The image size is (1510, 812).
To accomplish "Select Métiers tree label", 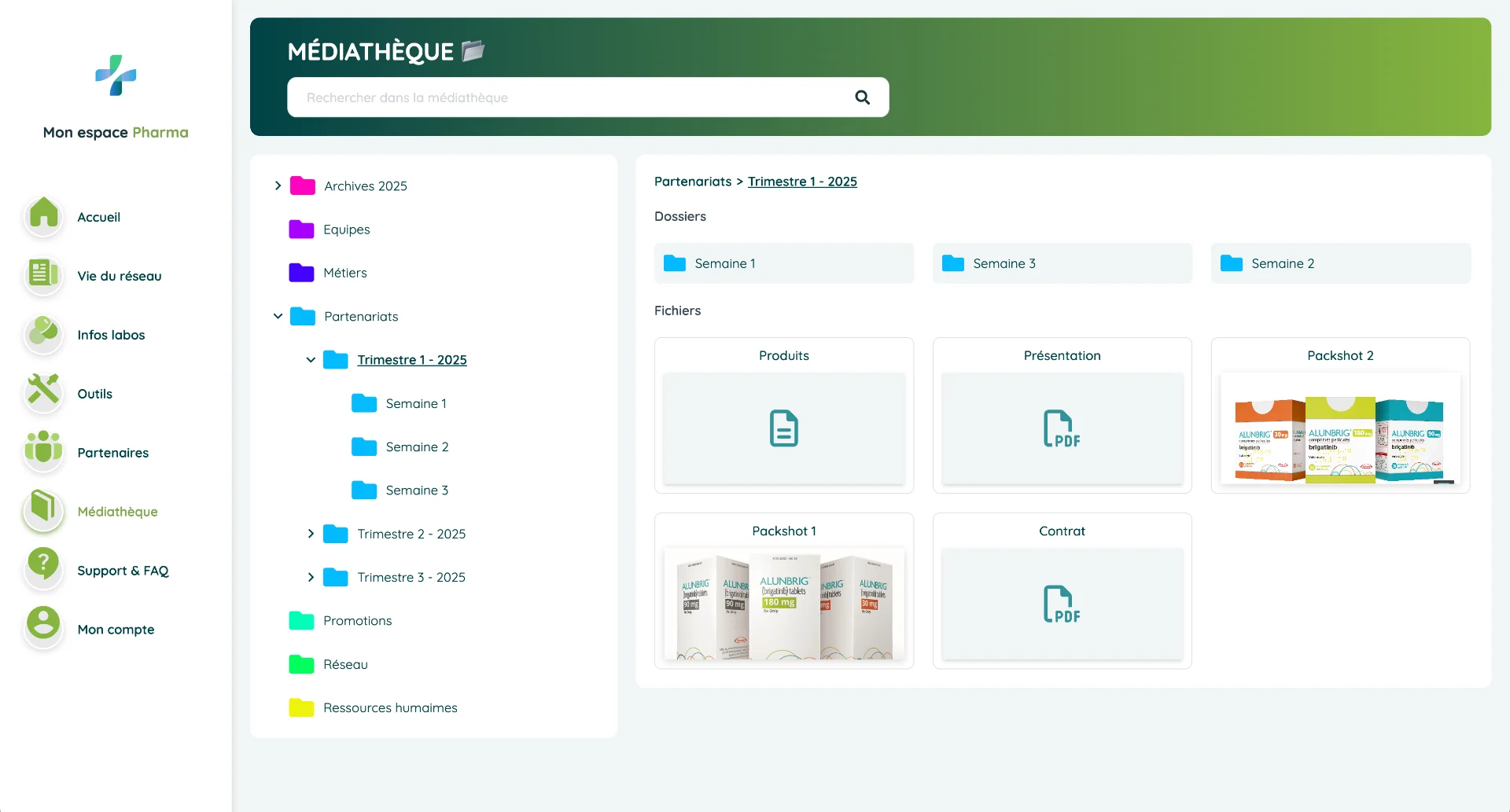I will tap(345, 273).
